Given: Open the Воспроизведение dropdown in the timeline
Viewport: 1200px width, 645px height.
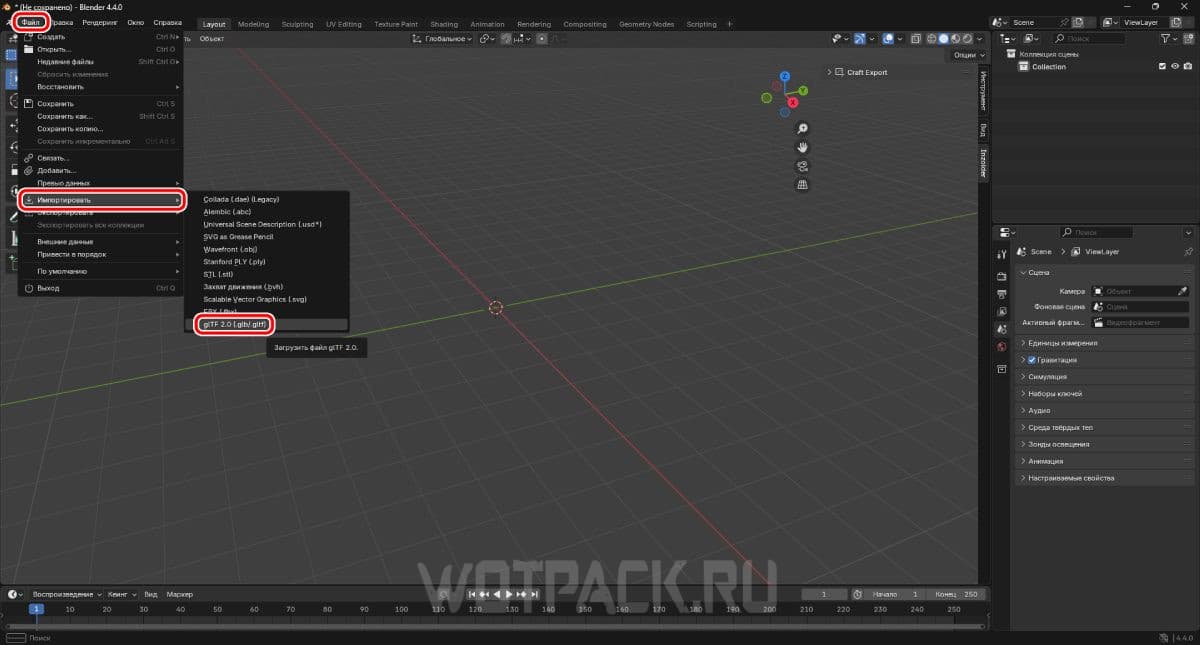Looking at the screenshot, I should click(x=66, y=594).
